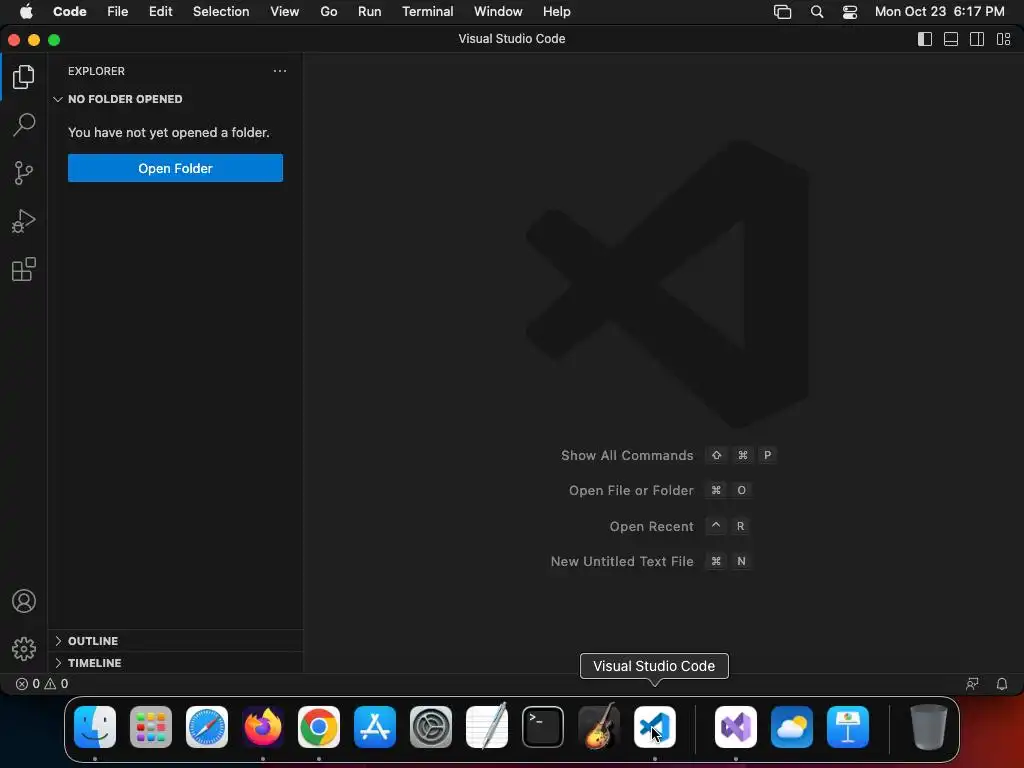Open the Window menu
This screenshot has height=768, width=1024.
498,12
